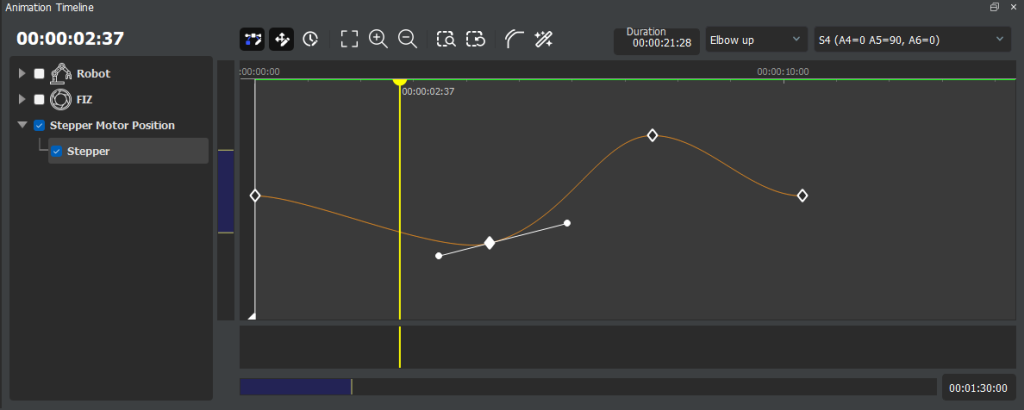Image resolution: width=1024 pixels, height=410 pixels.
Task: Select the Stepper track item
Action: (88, 151)
